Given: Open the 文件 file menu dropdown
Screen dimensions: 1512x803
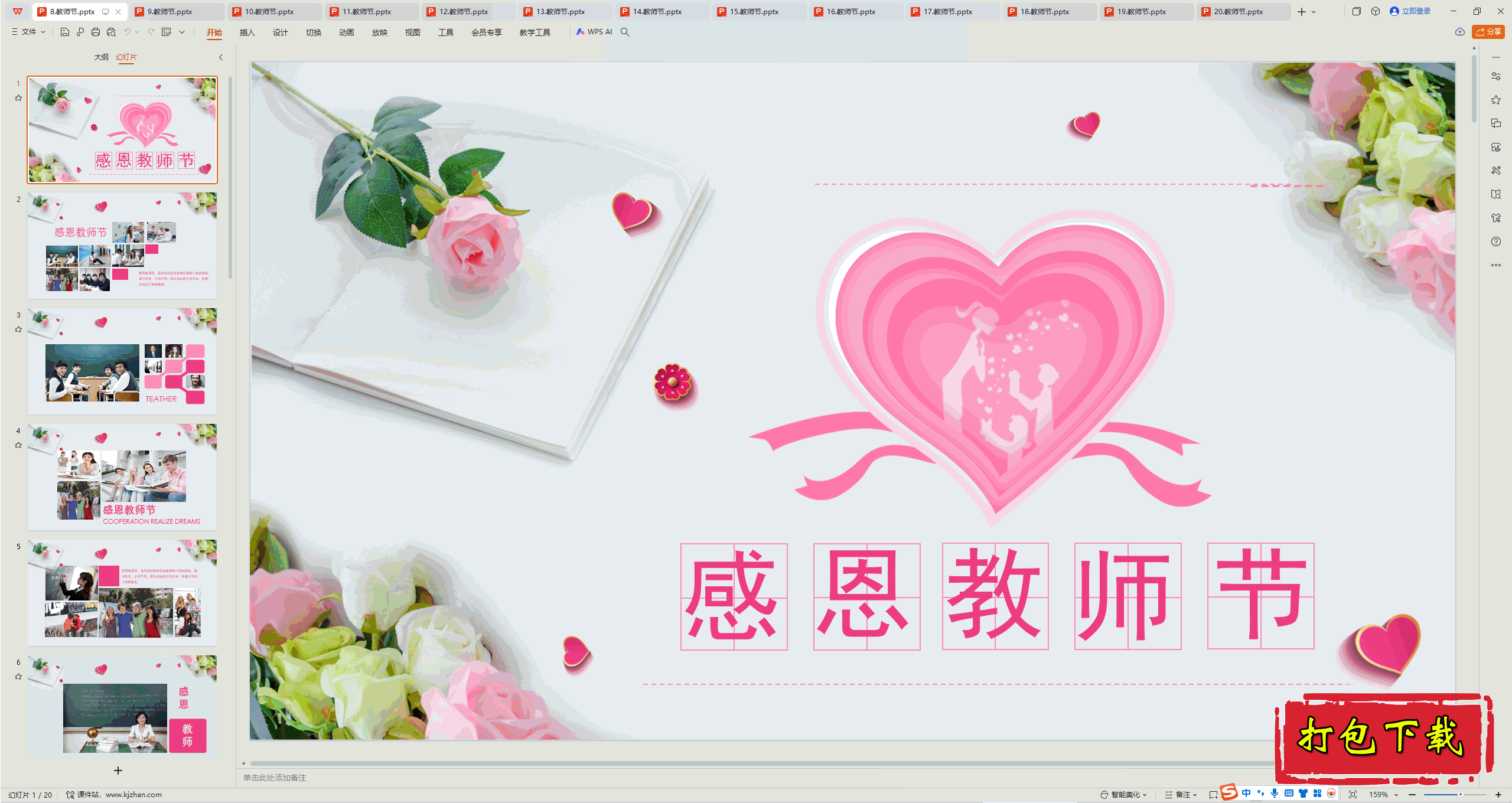Looking at the screenshot, I should click(x=28, y=32).
